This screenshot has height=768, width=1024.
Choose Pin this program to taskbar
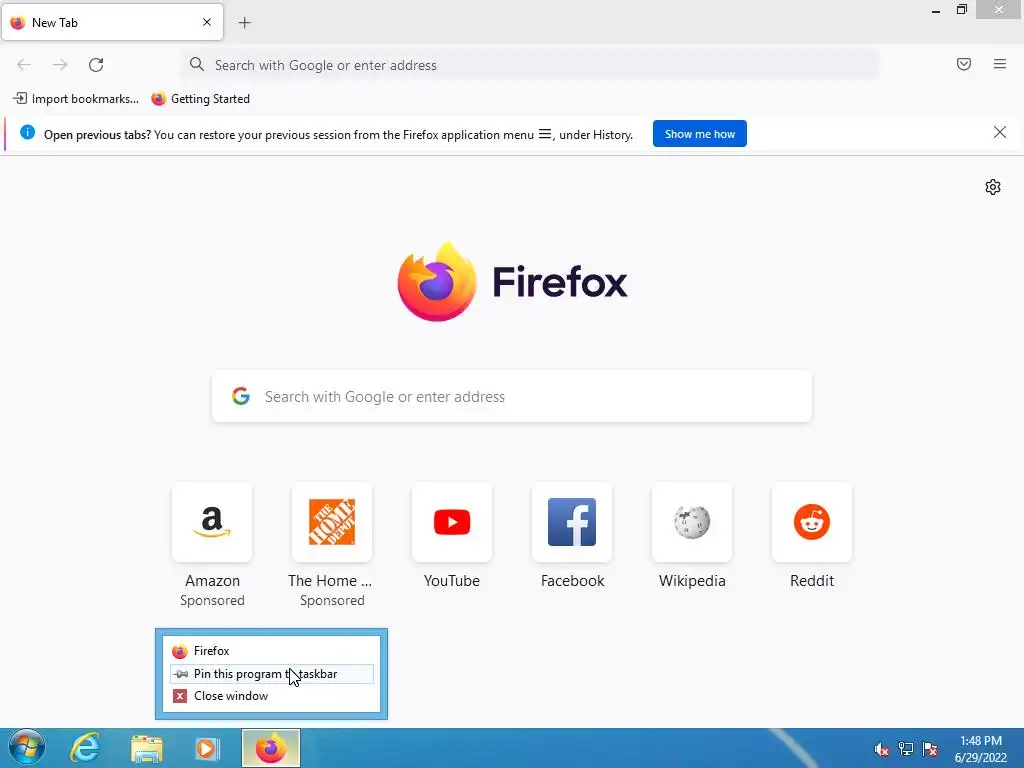click(x=271, y=674)
